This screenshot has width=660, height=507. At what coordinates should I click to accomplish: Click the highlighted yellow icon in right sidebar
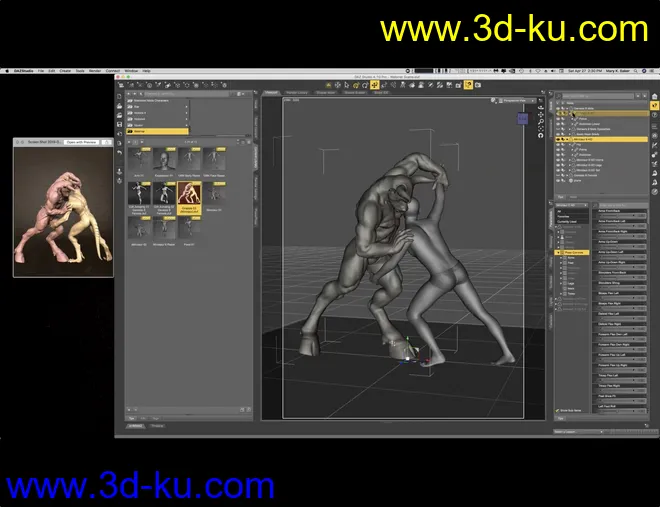tap(653, 104)
